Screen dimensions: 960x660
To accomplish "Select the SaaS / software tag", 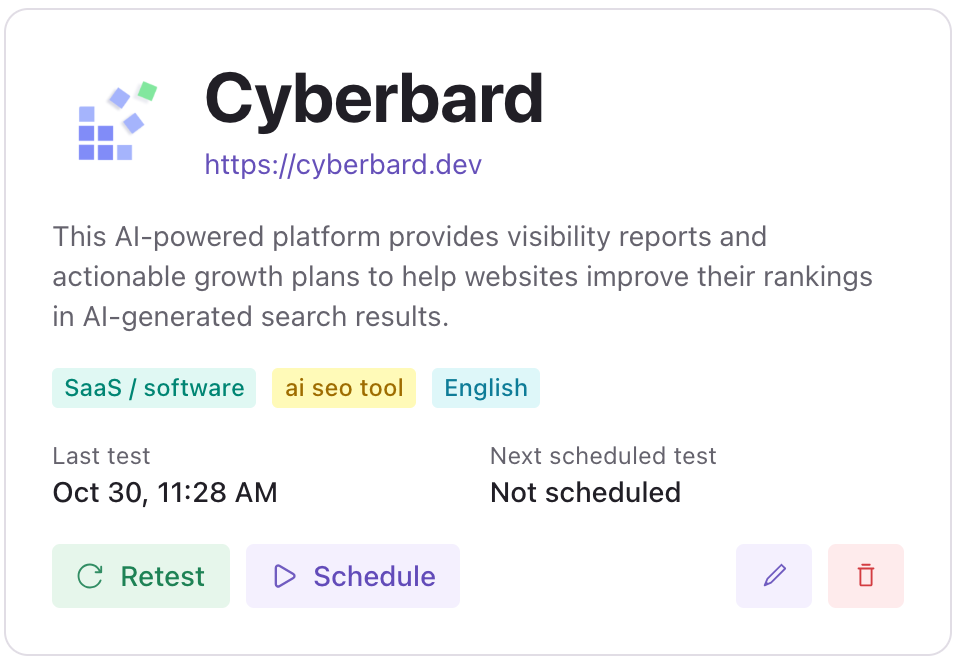I will point(154,388).
